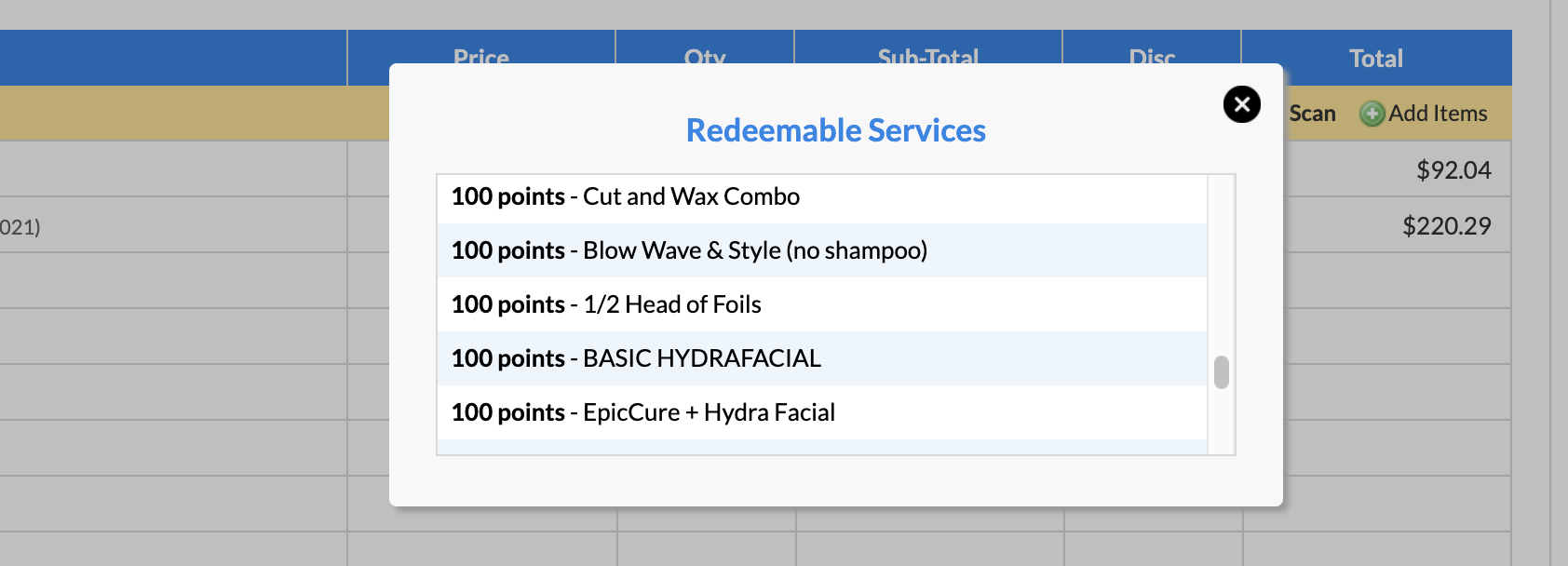
Task: Choose Blow Wave & Style (no shampoo)
Action: (822, 250)
